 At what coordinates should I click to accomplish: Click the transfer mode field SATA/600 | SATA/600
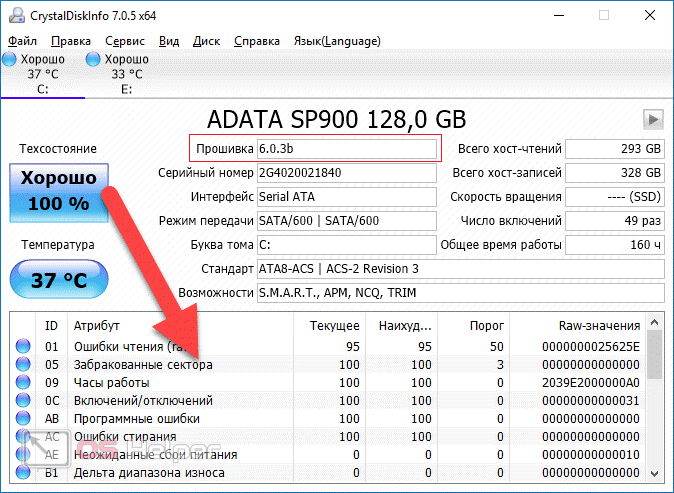(x=347, y=221)
